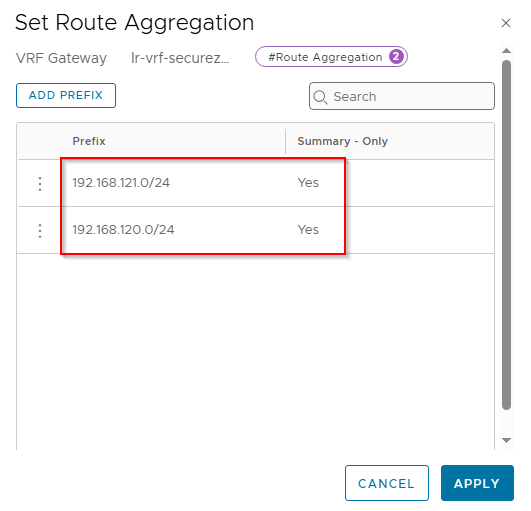
Task: Sort by Prefix column header
Action: [89, 141]
